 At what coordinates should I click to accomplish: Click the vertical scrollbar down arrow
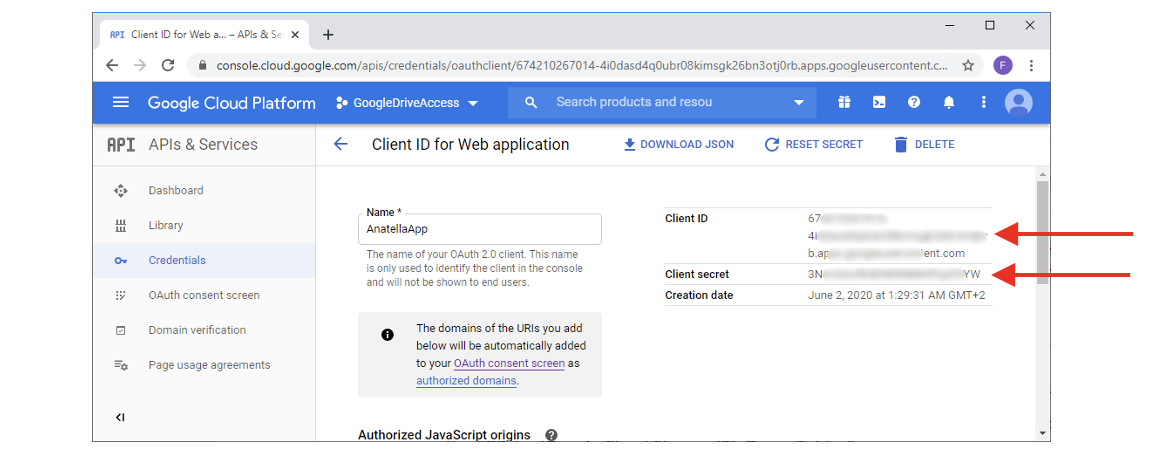coord(1043,433)
